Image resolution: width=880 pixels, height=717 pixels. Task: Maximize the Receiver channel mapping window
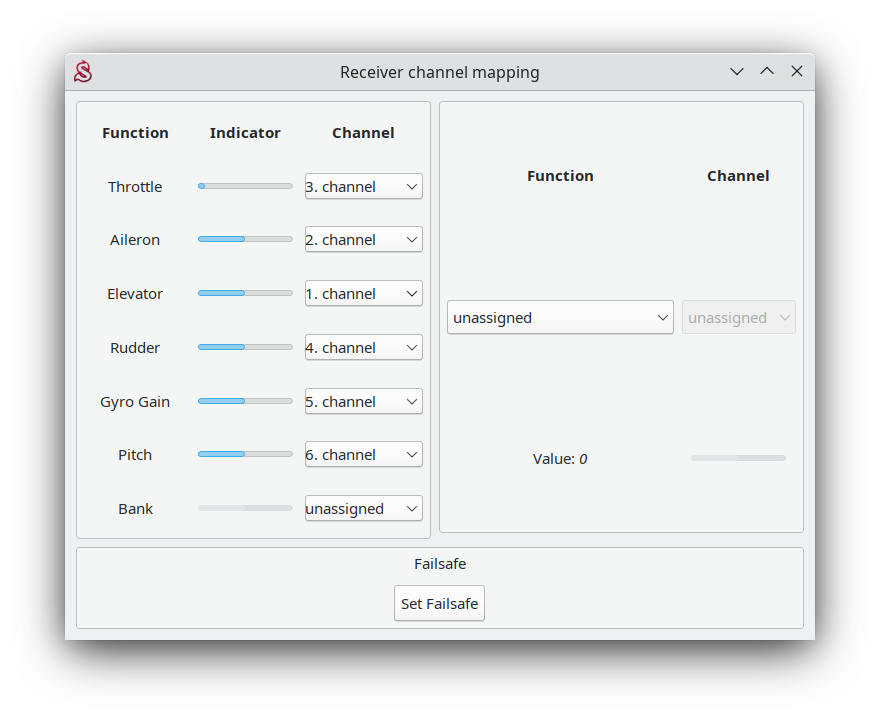click(x=767, y=72)
